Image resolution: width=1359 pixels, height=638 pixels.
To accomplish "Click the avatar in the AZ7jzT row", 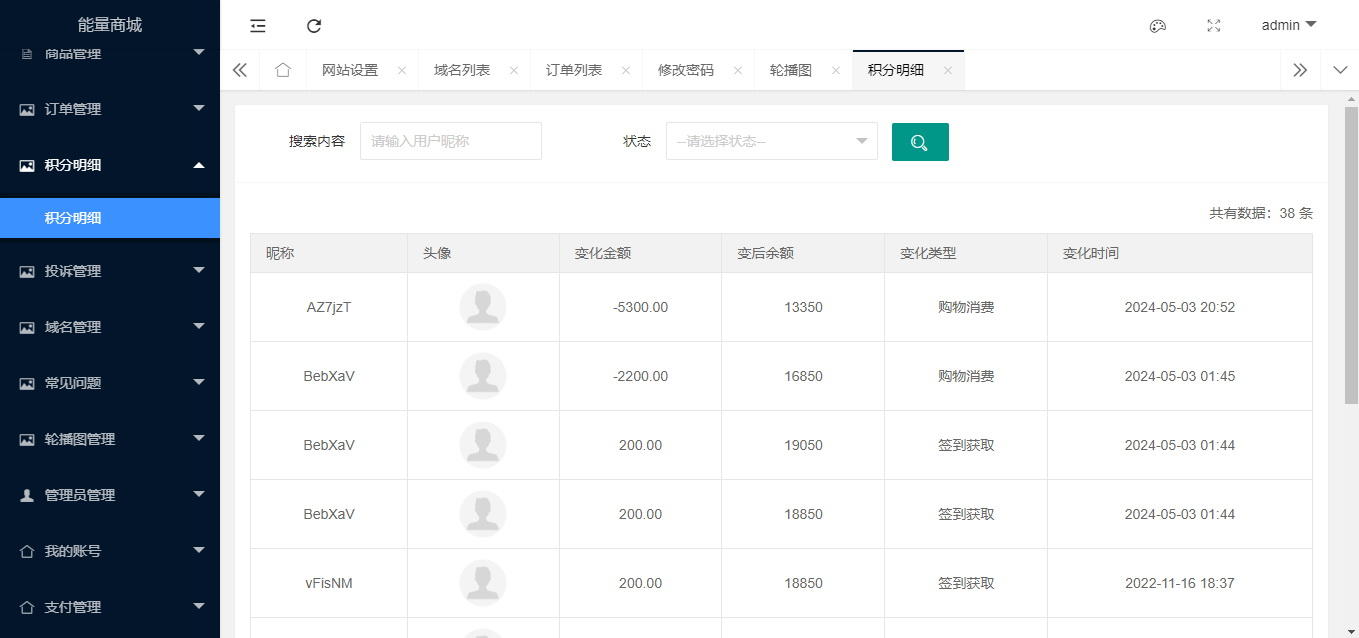I will click(483, 307).
